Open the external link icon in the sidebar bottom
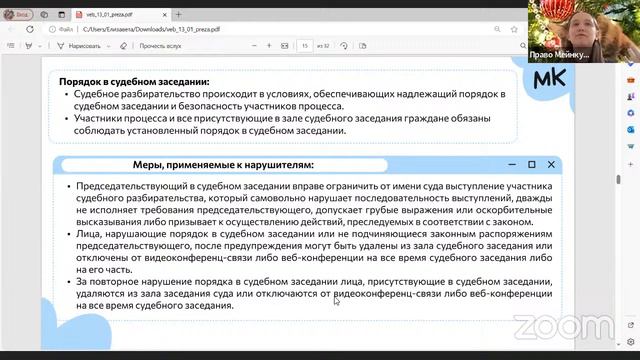 (x=631, y=325)
